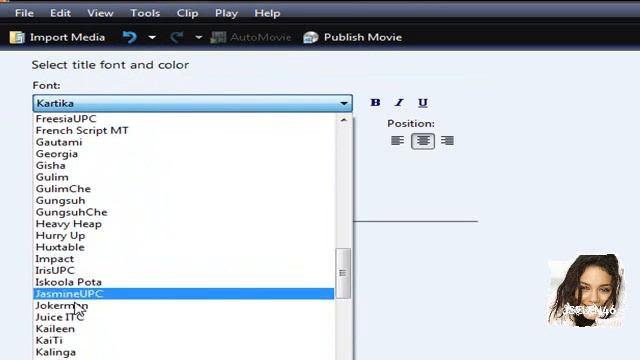Align title text to the right
This screenshot has height=360, width=640.
tap(447, 141)
